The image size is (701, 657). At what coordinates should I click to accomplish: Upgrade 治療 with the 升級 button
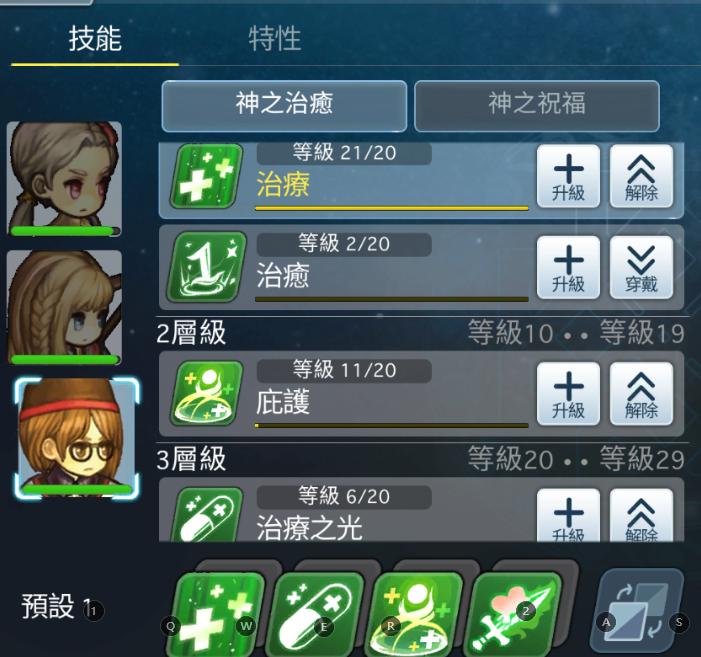pos(568,177)
